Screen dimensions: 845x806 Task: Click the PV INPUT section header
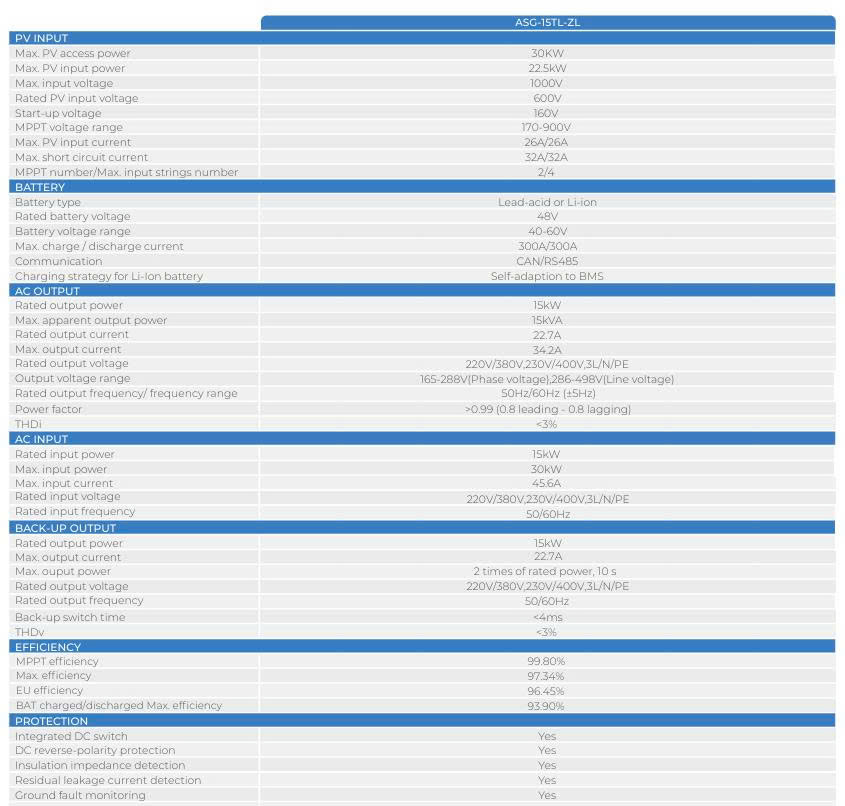click(x=42, y=38)
